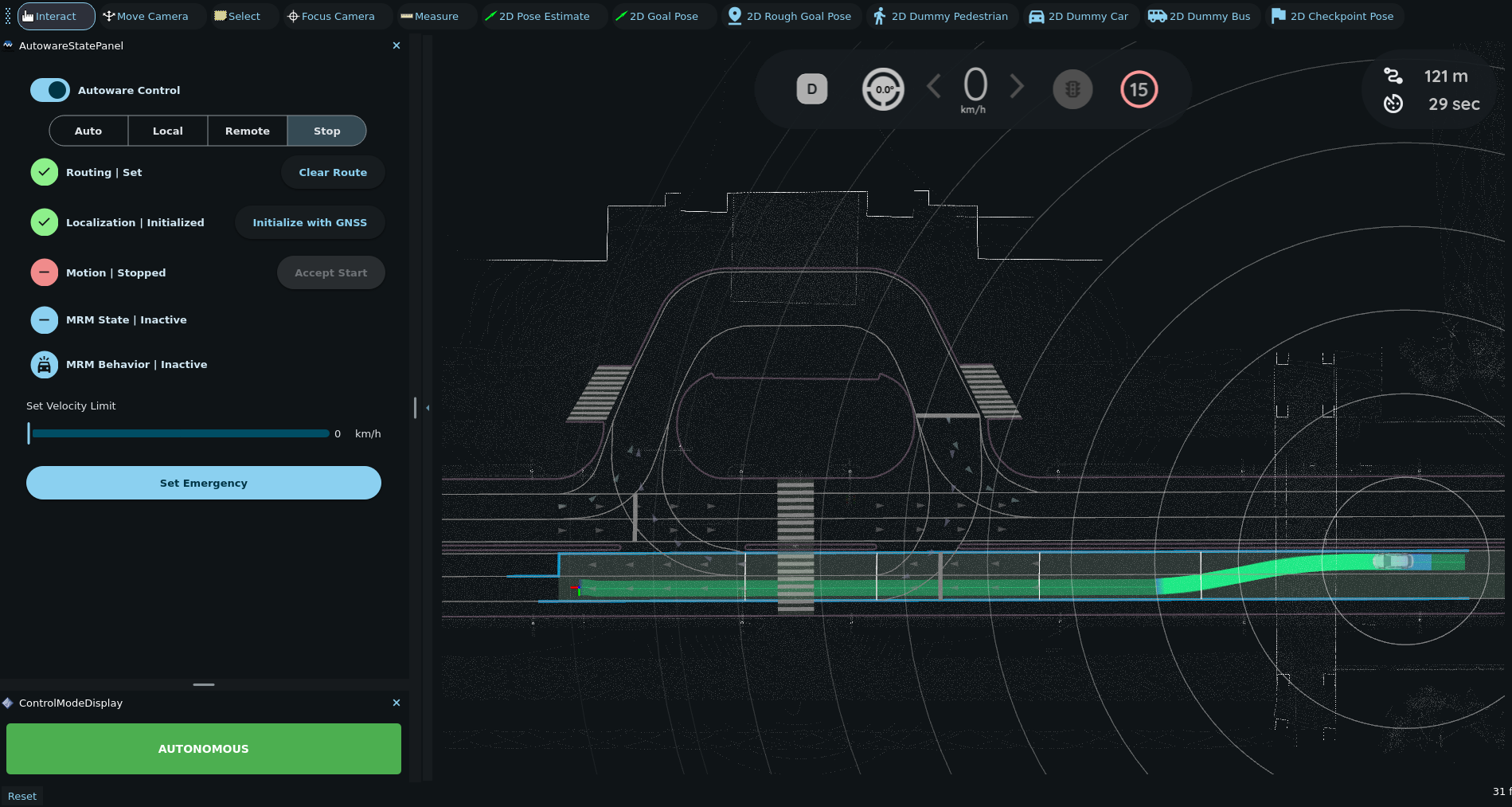
Task: Click the Set Velocity Limit slider
Action: tap(179, 433)
